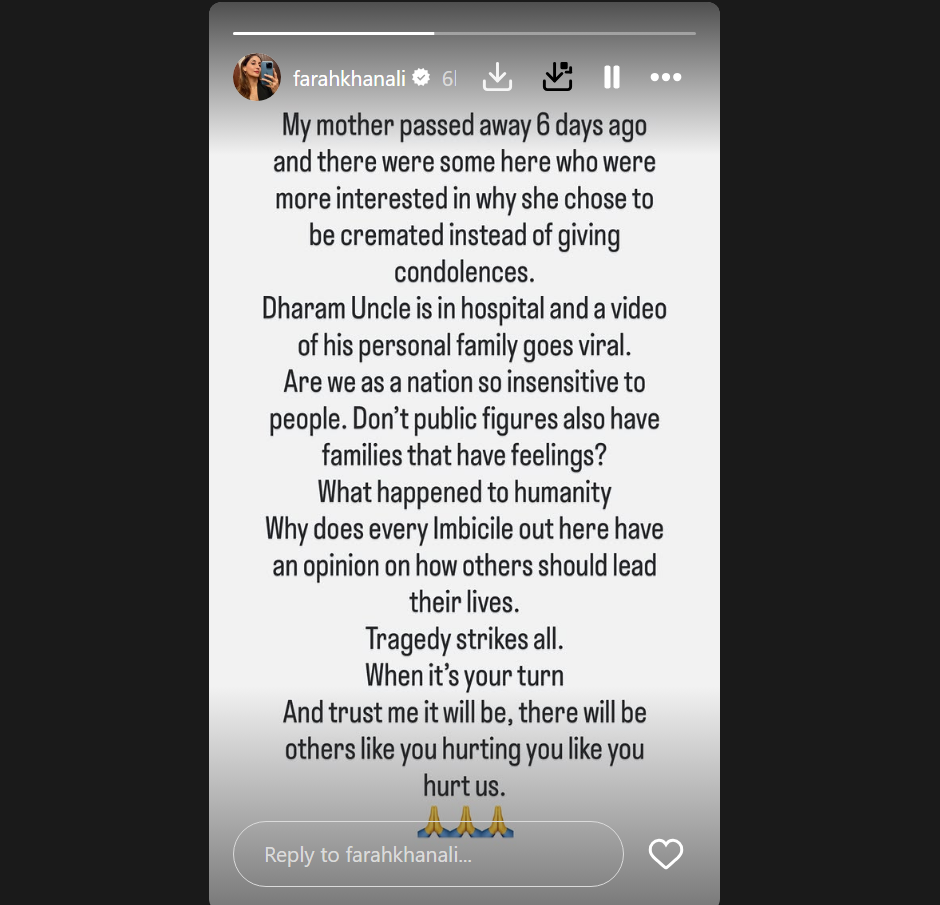Open the three-dot more options menu
Screen dimensions: 940x905
(665, 77)
